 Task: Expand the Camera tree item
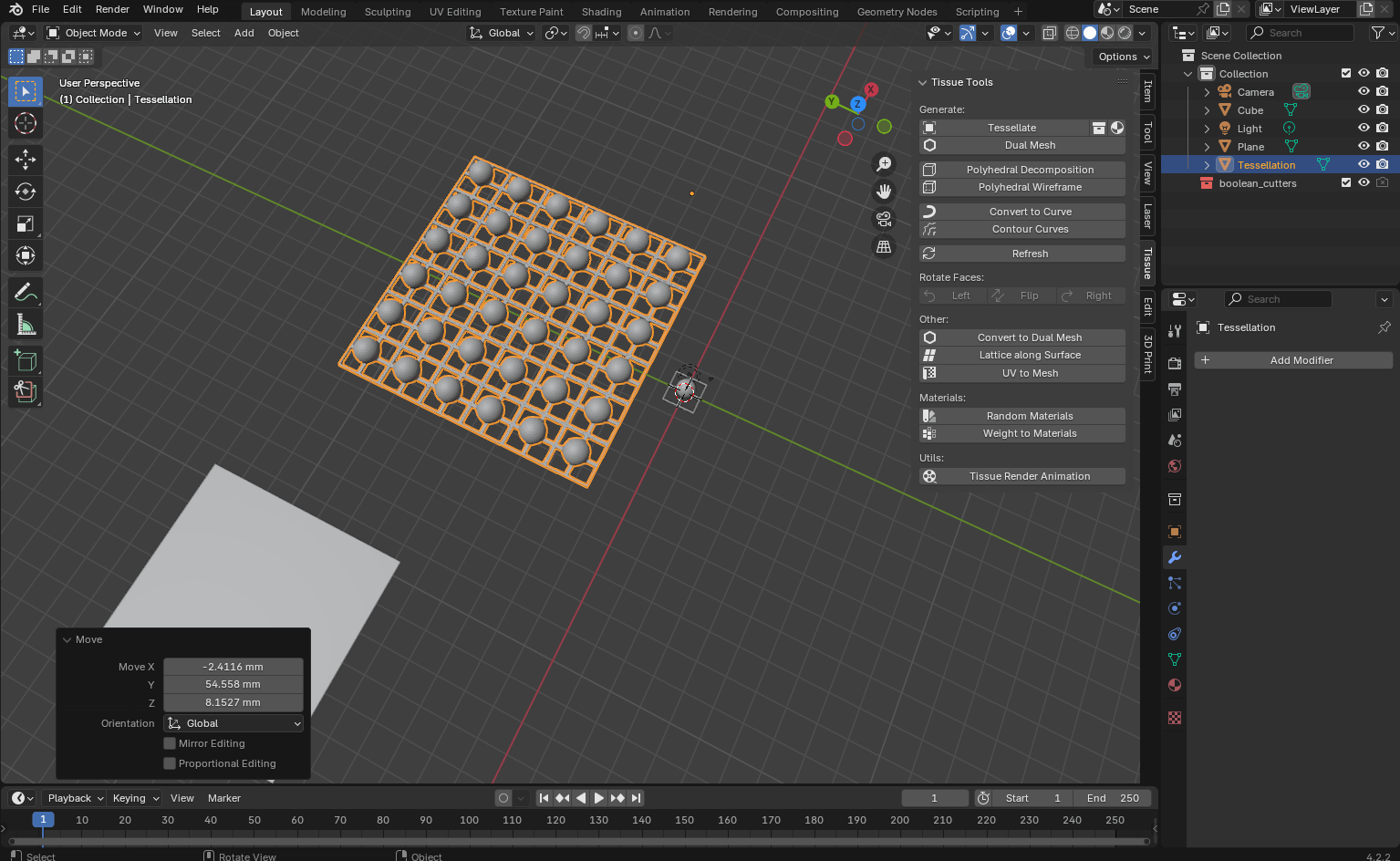(1207, 92)
